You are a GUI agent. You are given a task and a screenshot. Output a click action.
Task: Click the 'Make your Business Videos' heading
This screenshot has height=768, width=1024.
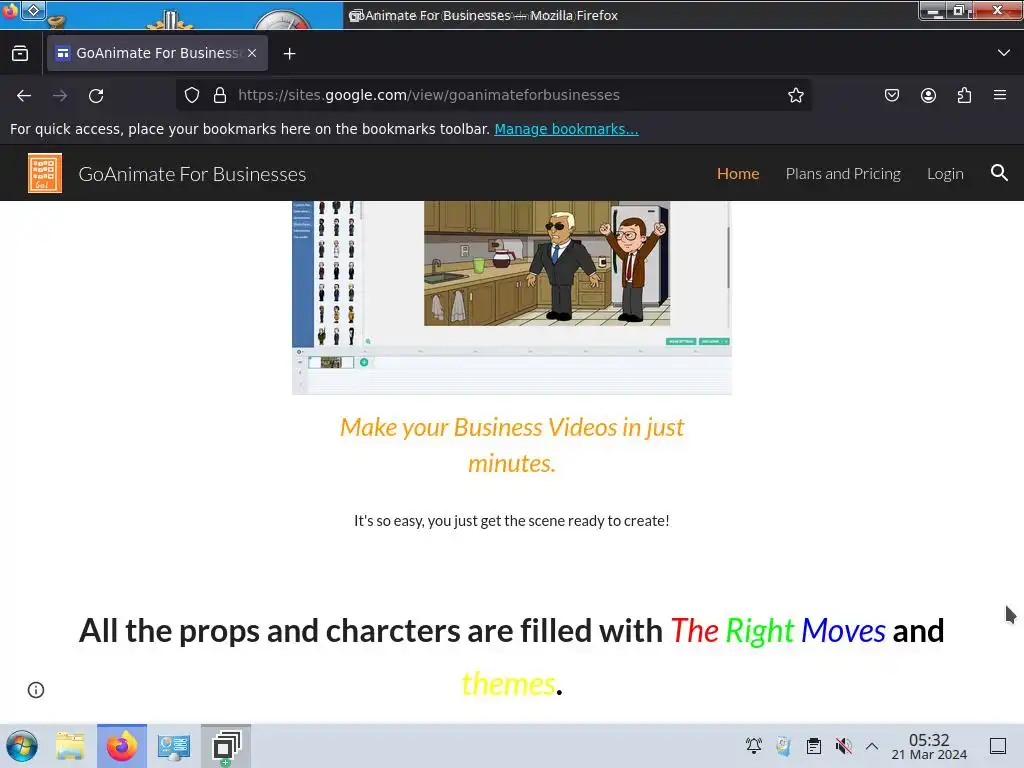511,445
